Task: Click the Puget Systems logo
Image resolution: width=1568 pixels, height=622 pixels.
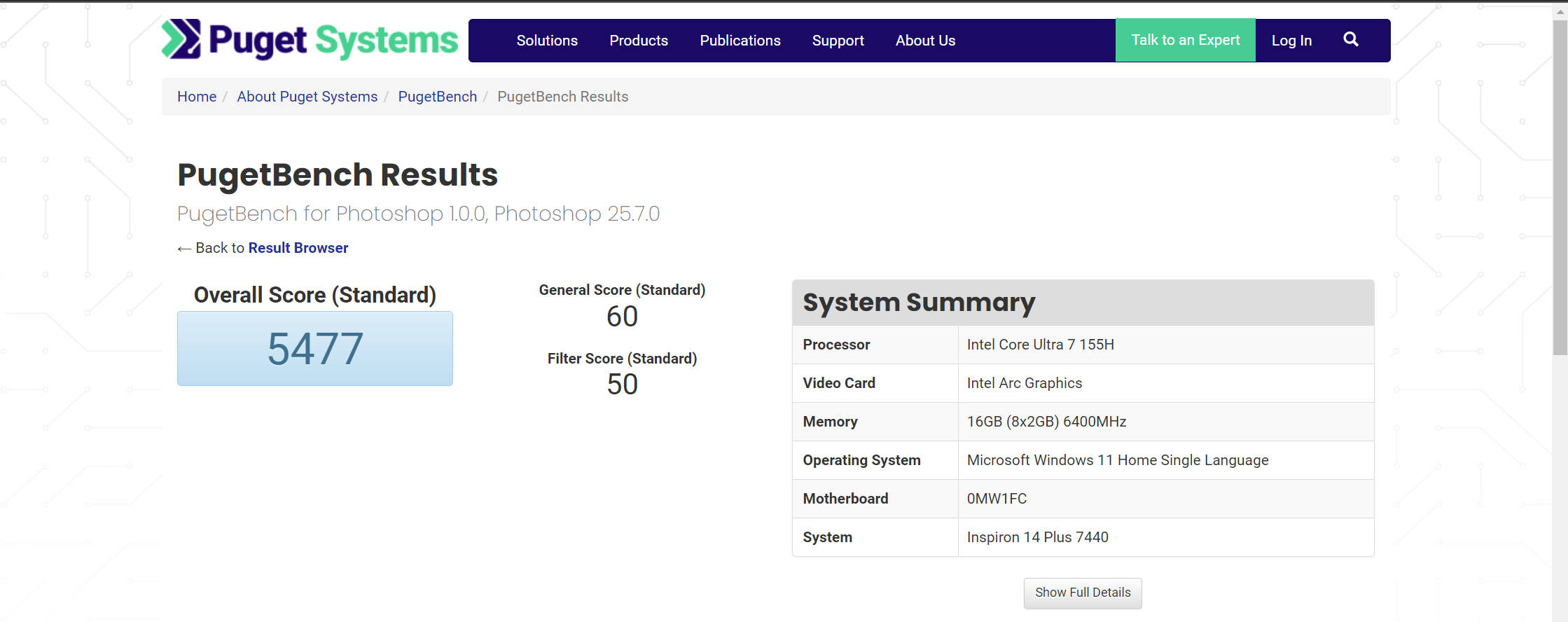Action: pyautogui.click(x=310, y=40)
